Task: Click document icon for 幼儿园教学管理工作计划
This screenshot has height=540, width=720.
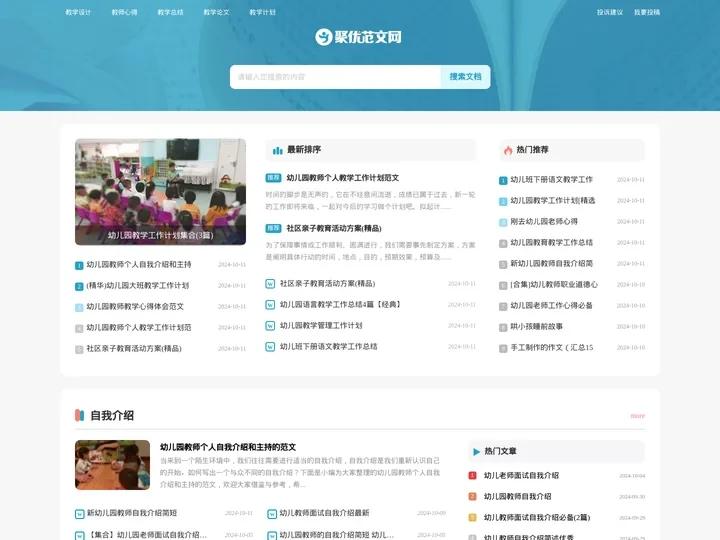Action: pyautogui.click(x=270, y=326)
